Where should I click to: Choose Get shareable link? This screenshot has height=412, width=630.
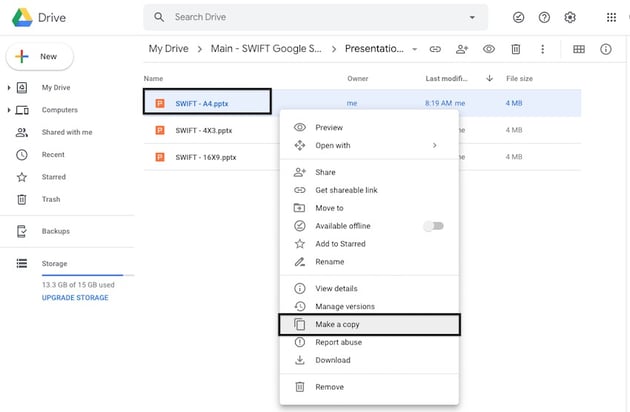tap(369, 190)
